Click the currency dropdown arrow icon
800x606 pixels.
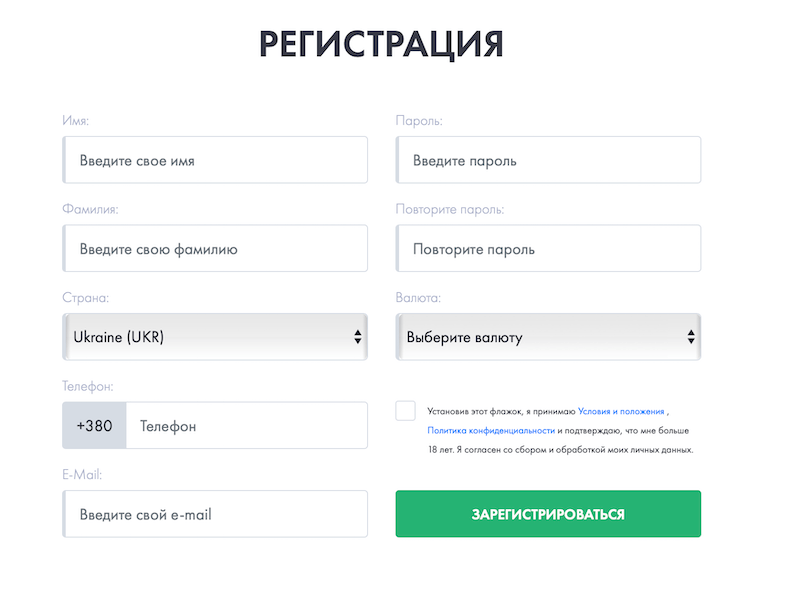pos(690,337)
